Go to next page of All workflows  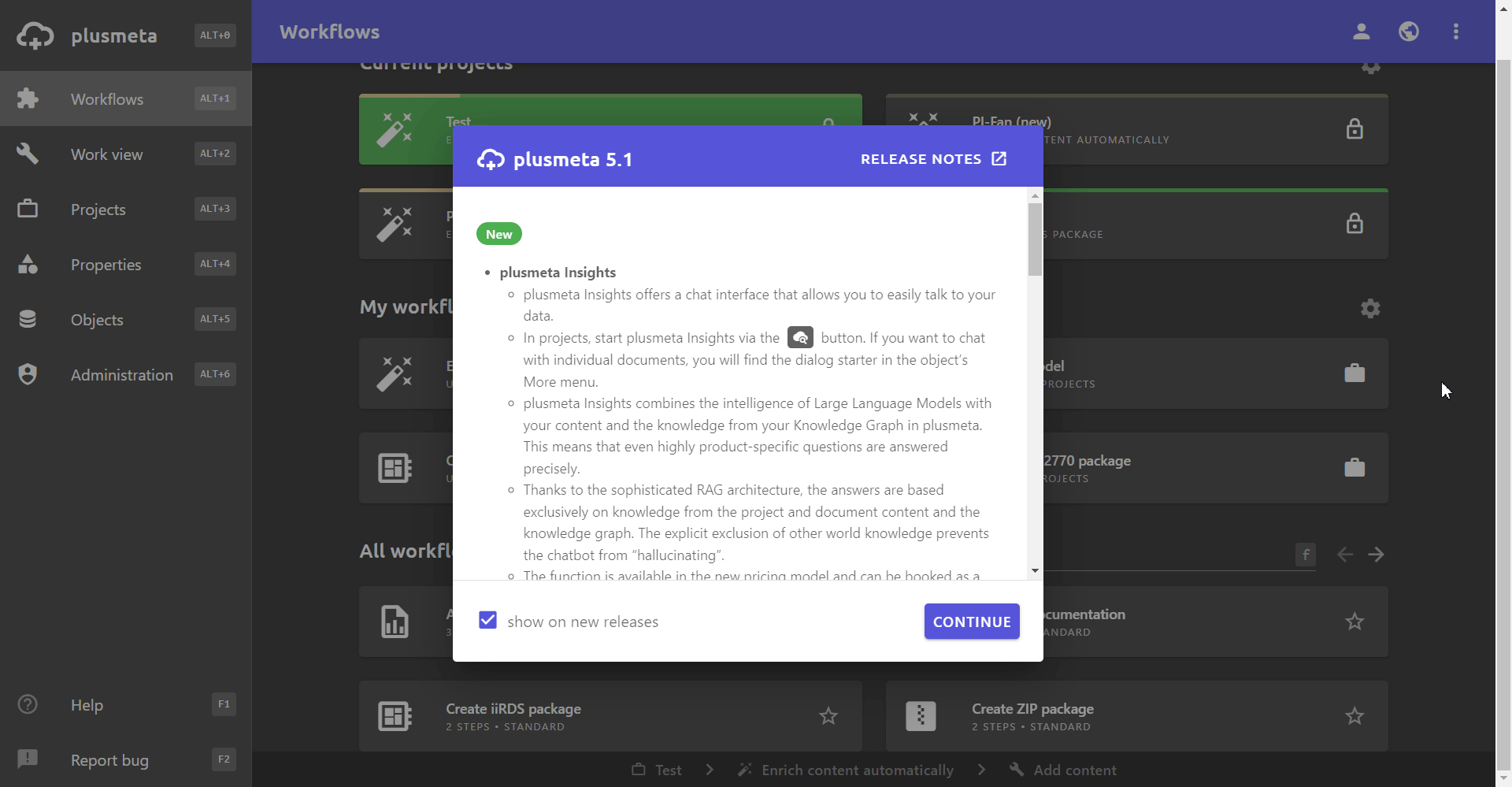pyautogui.click(x=1376, y=555)
